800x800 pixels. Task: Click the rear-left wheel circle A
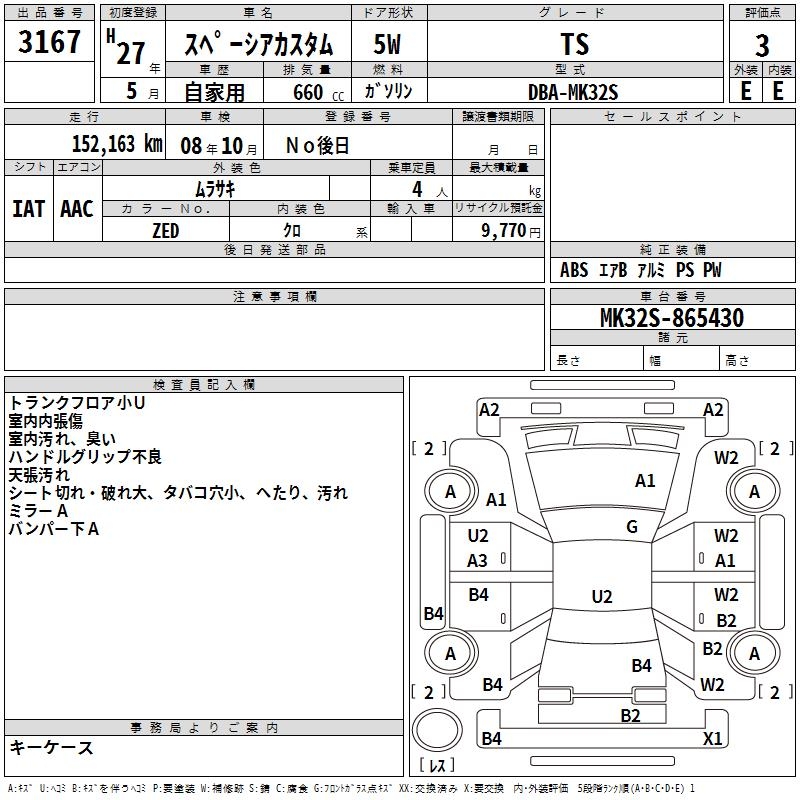pyautogui.click(x=451, y=653)
